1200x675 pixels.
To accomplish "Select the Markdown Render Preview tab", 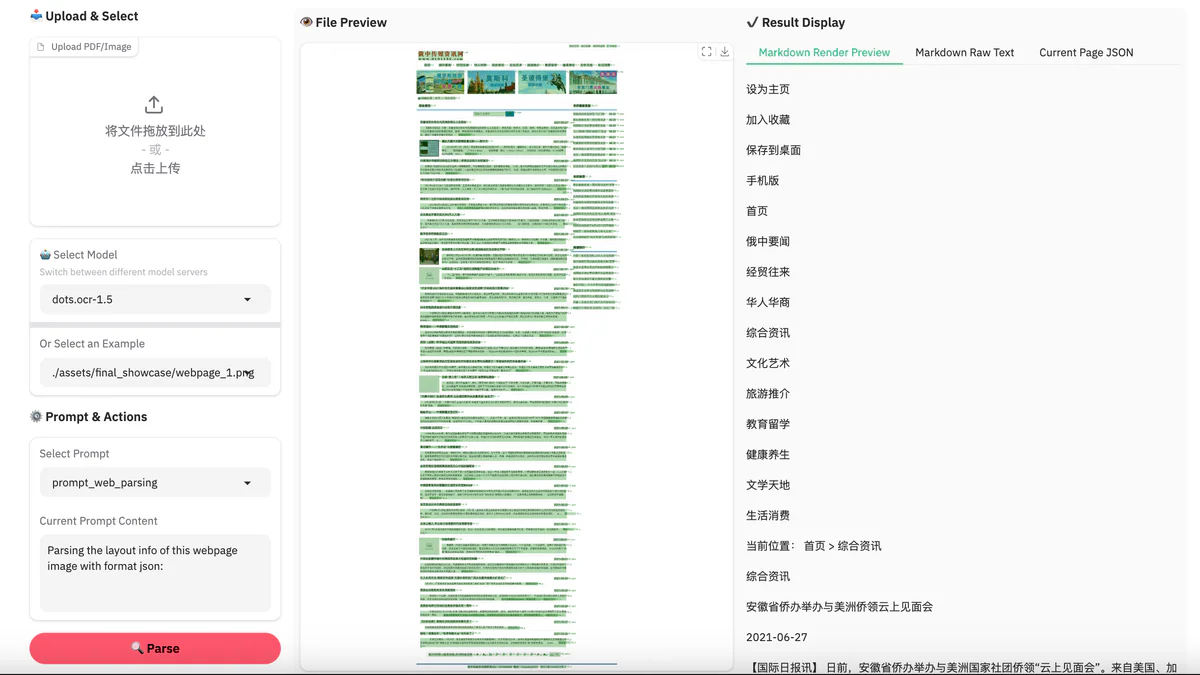I will tap(824, 52).
